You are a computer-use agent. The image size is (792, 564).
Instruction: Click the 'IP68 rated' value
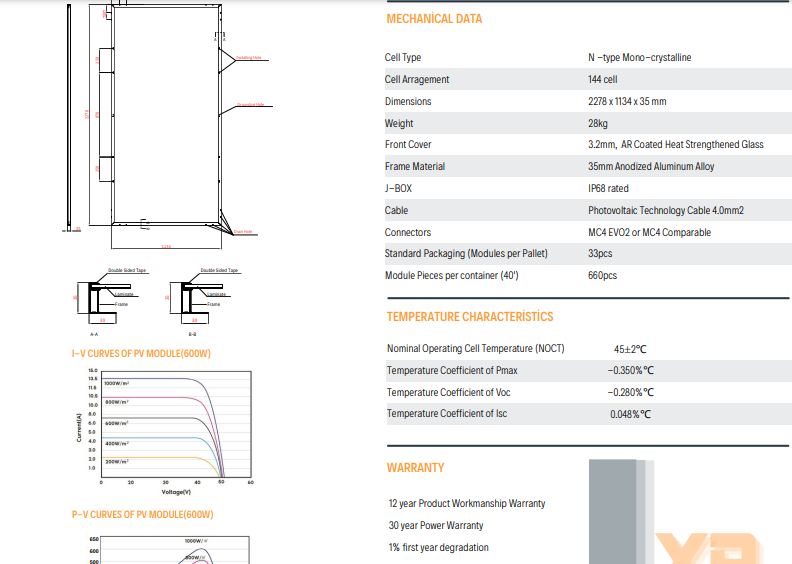pos(608,188)
